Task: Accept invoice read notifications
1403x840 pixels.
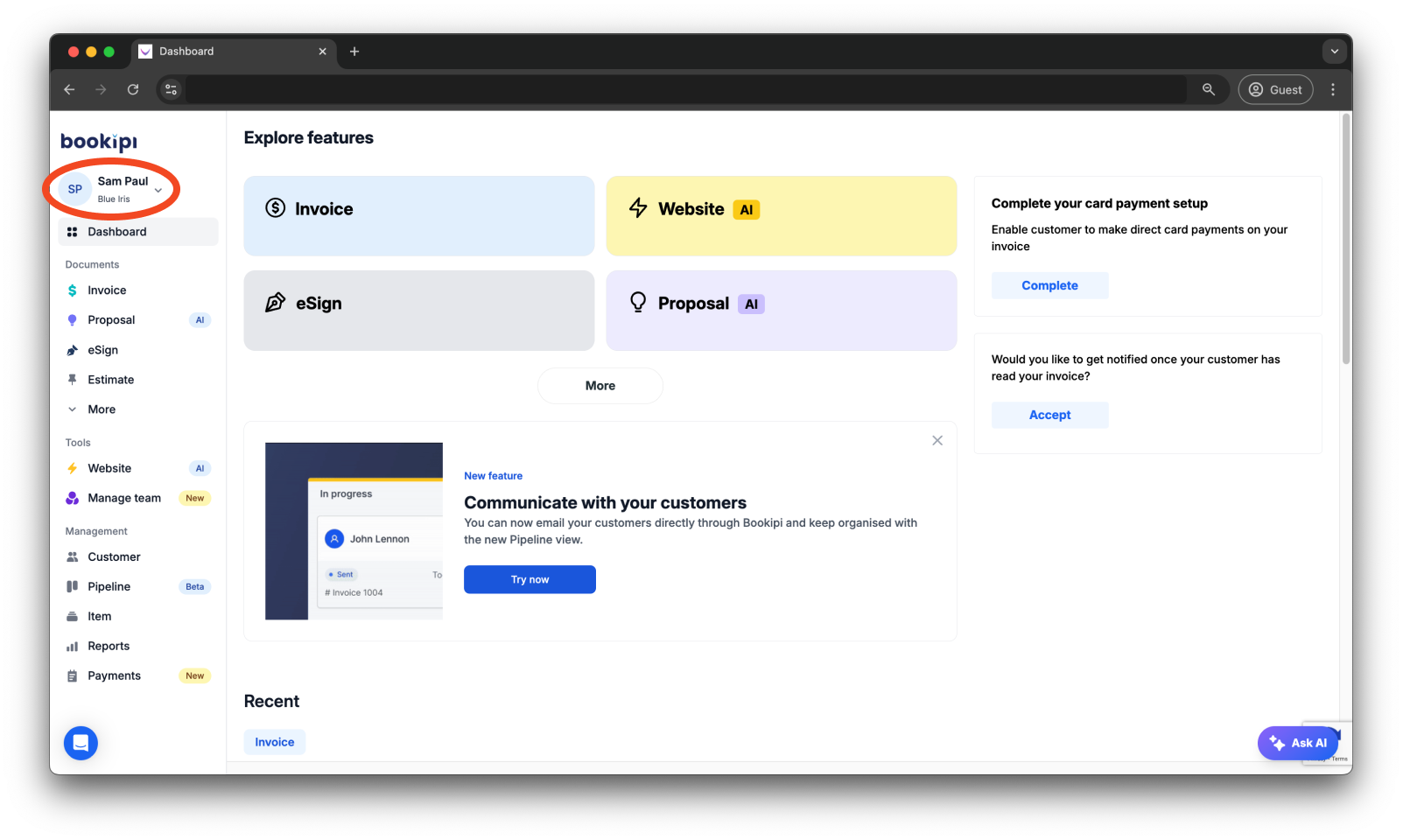Action: coord(1049,414)
